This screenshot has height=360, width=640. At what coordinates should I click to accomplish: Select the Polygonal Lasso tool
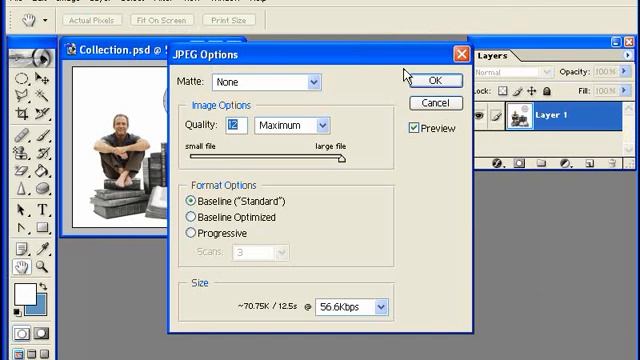[x=21, y=96]
